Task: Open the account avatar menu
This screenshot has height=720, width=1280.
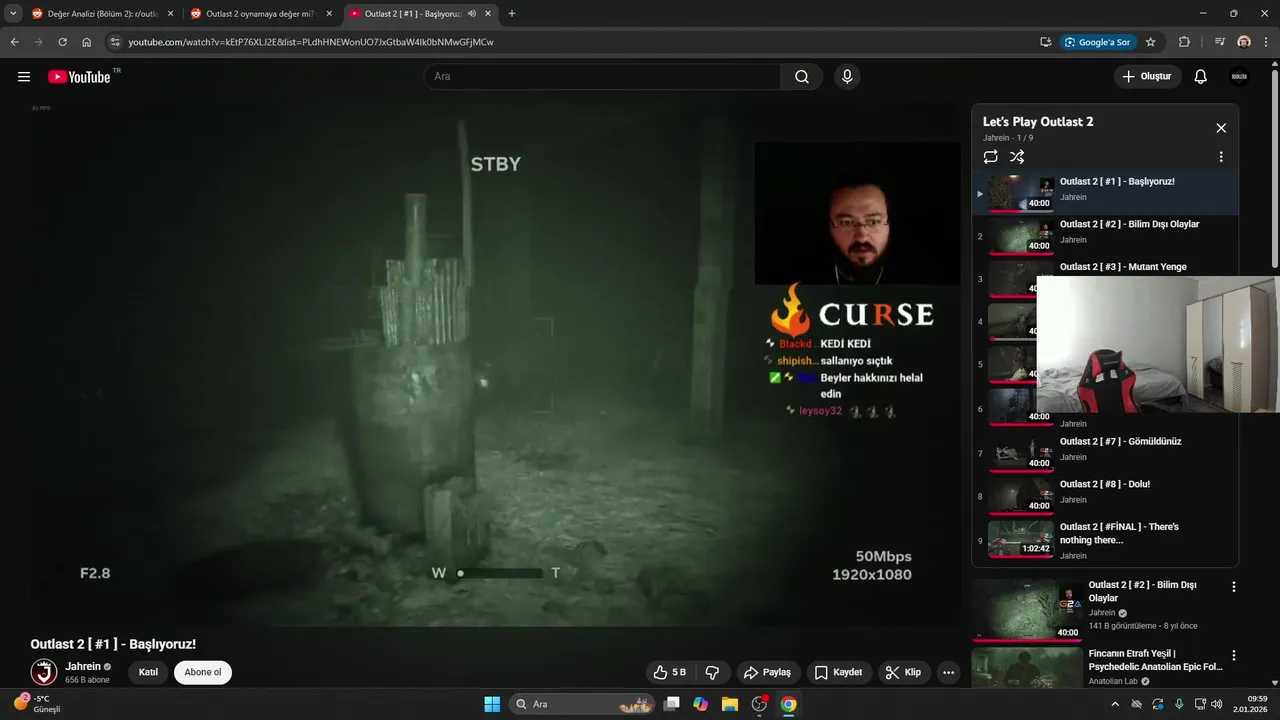Action: pos(1240,77)
